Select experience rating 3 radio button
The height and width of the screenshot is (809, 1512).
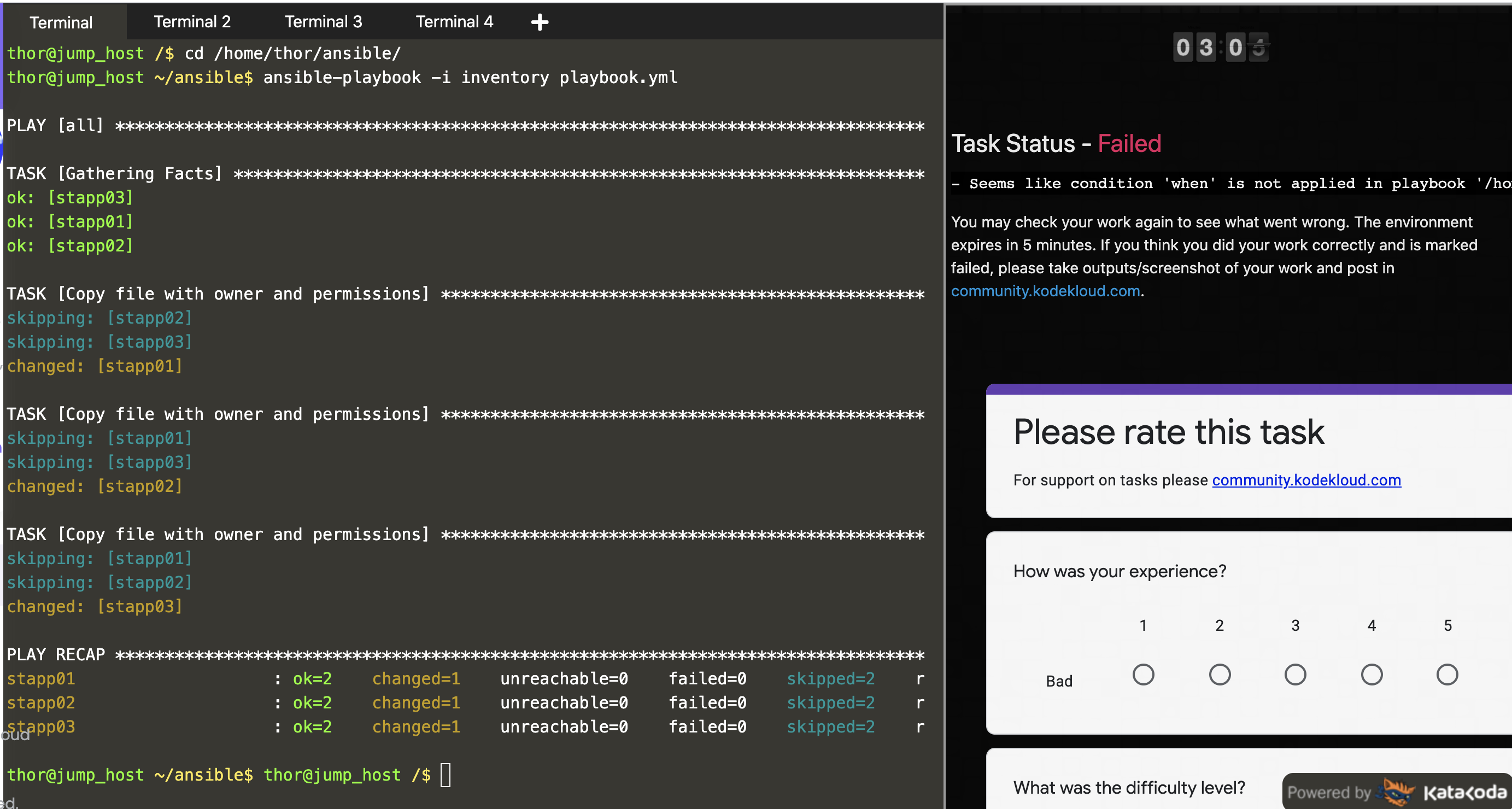click(x=1295, y=675)
